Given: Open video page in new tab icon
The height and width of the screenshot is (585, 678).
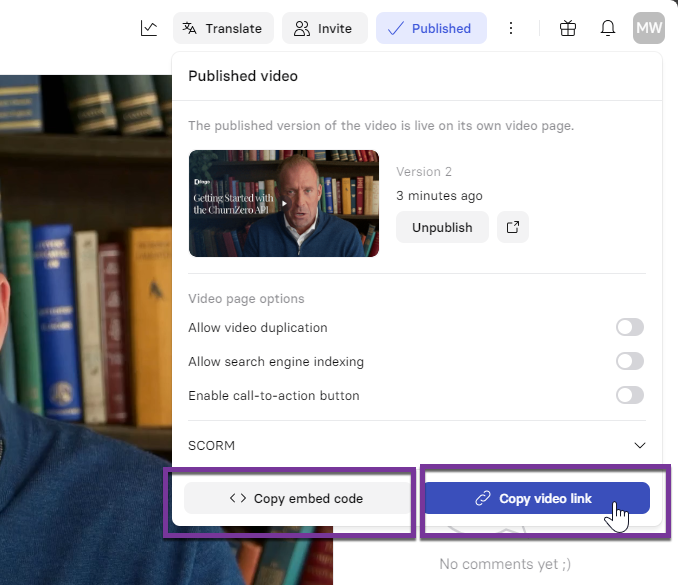Looking at the screenshot, I should pos(513,227).
